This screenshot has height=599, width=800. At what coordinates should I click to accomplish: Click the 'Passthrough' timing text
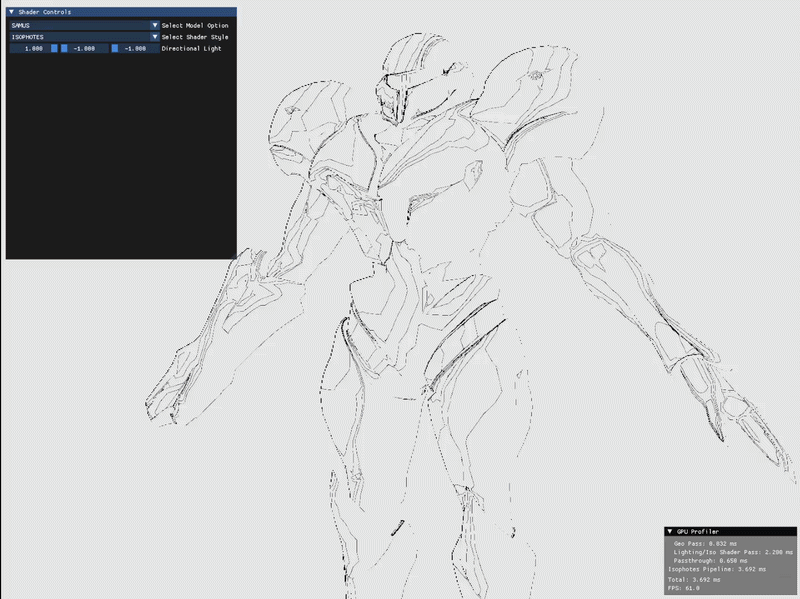[x=710, y=561]
